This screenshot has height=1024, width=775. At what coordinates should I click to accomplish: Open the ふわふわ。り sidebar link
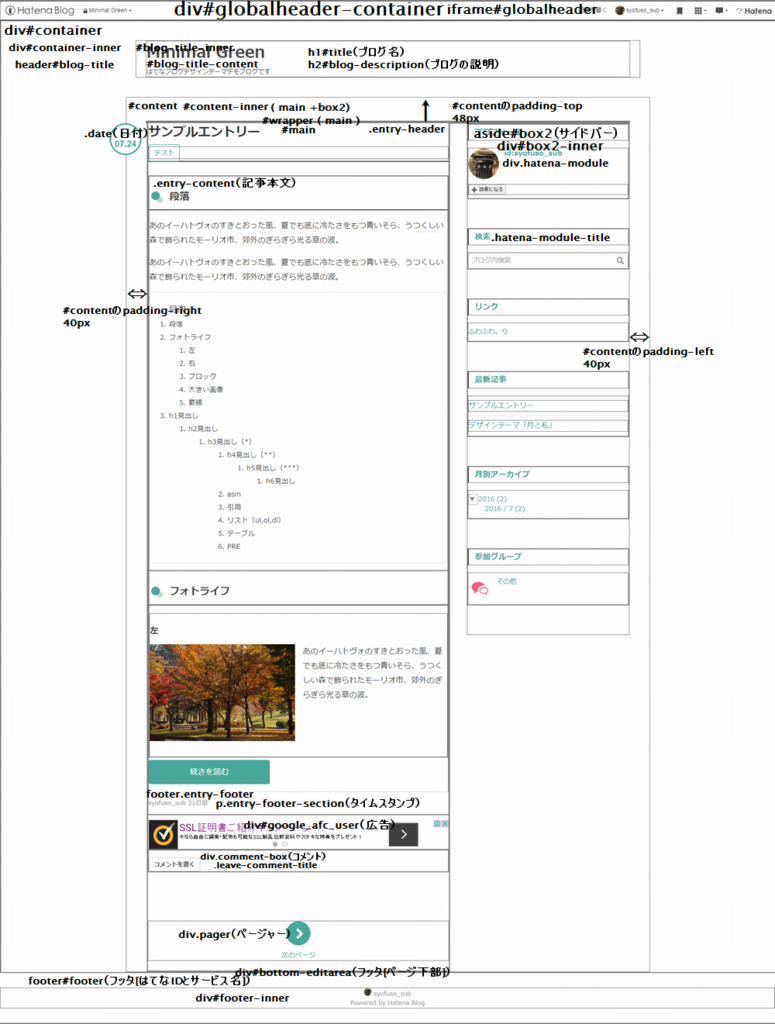click(x=488, y=331)
